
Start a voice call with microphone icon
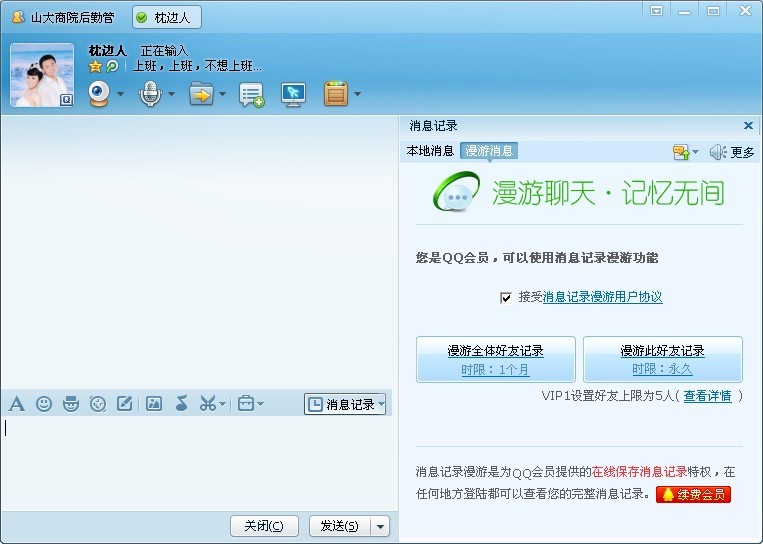click(x=150, y=93)
